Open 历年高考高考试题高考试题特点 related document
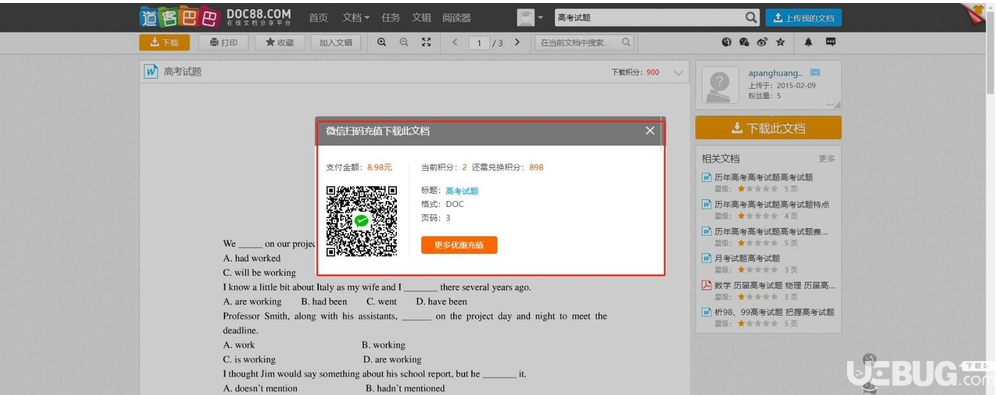 (x=772, y=204)
